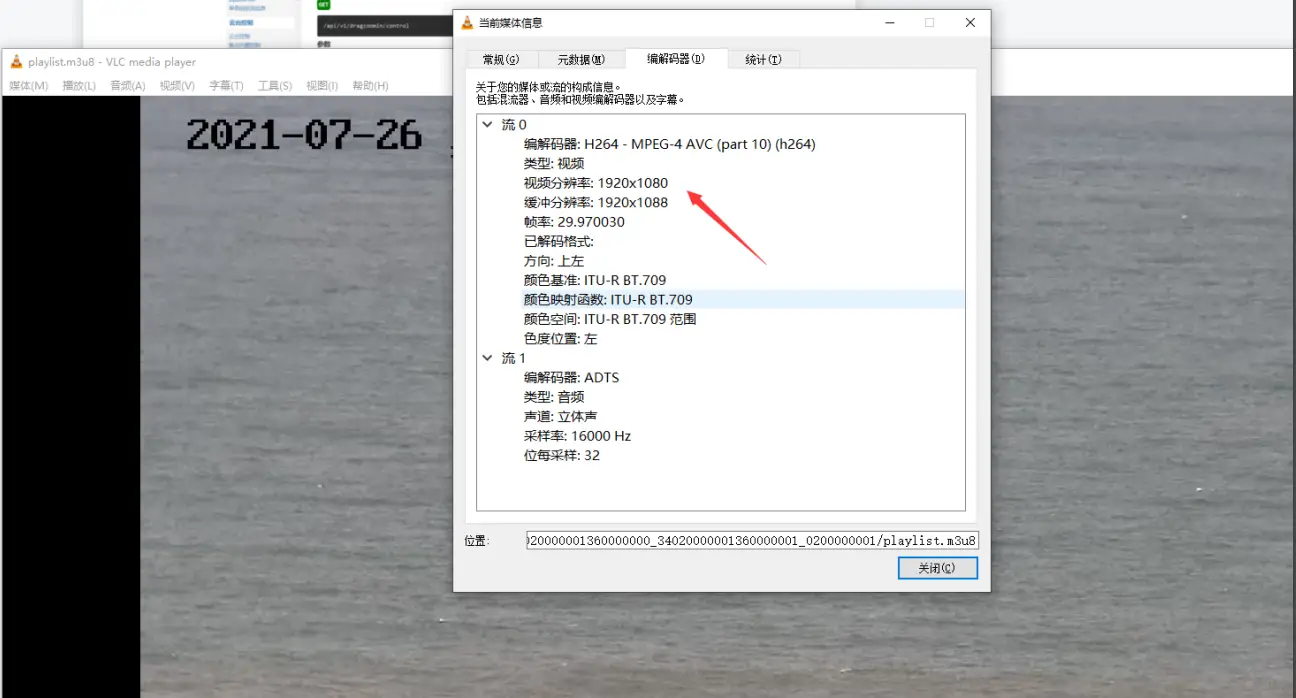Screen dimensions: 1296x698
Task: Show the 统计(T) tab
Action: tap(763, 60)
